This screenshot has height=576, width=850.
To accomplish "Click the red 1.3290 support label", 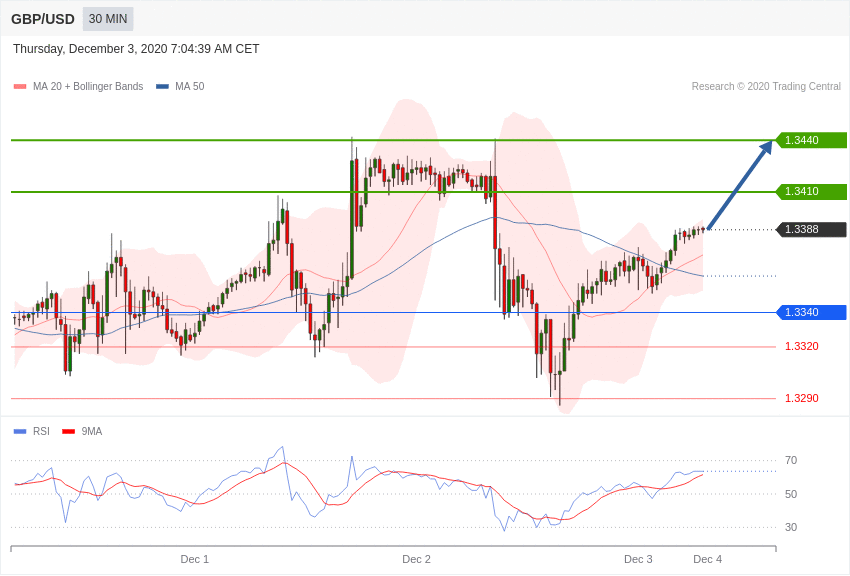I will [x=802, y=398].
